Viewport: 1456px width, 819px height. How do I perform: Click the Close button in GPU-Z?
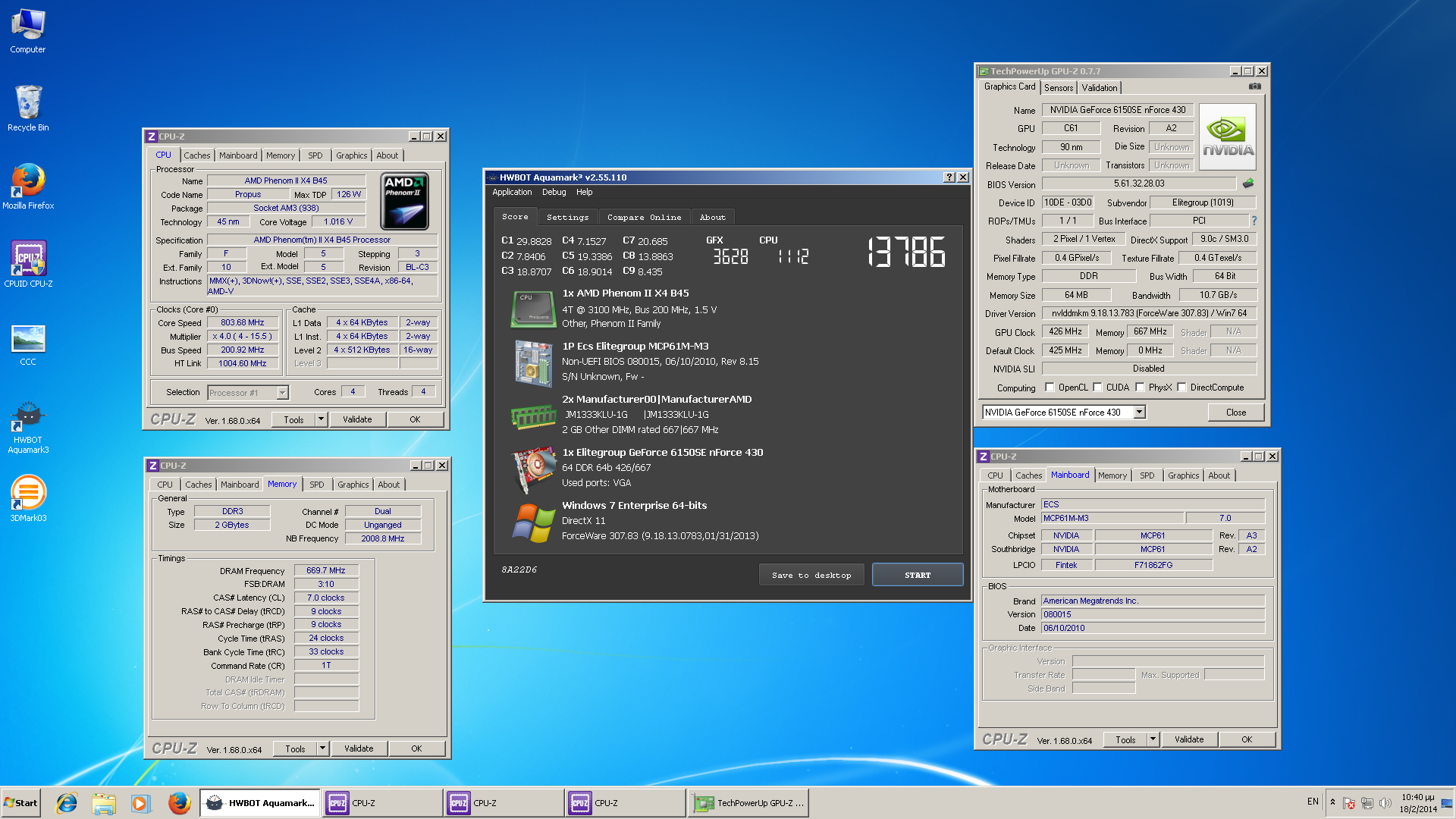tap(1236, 413)
